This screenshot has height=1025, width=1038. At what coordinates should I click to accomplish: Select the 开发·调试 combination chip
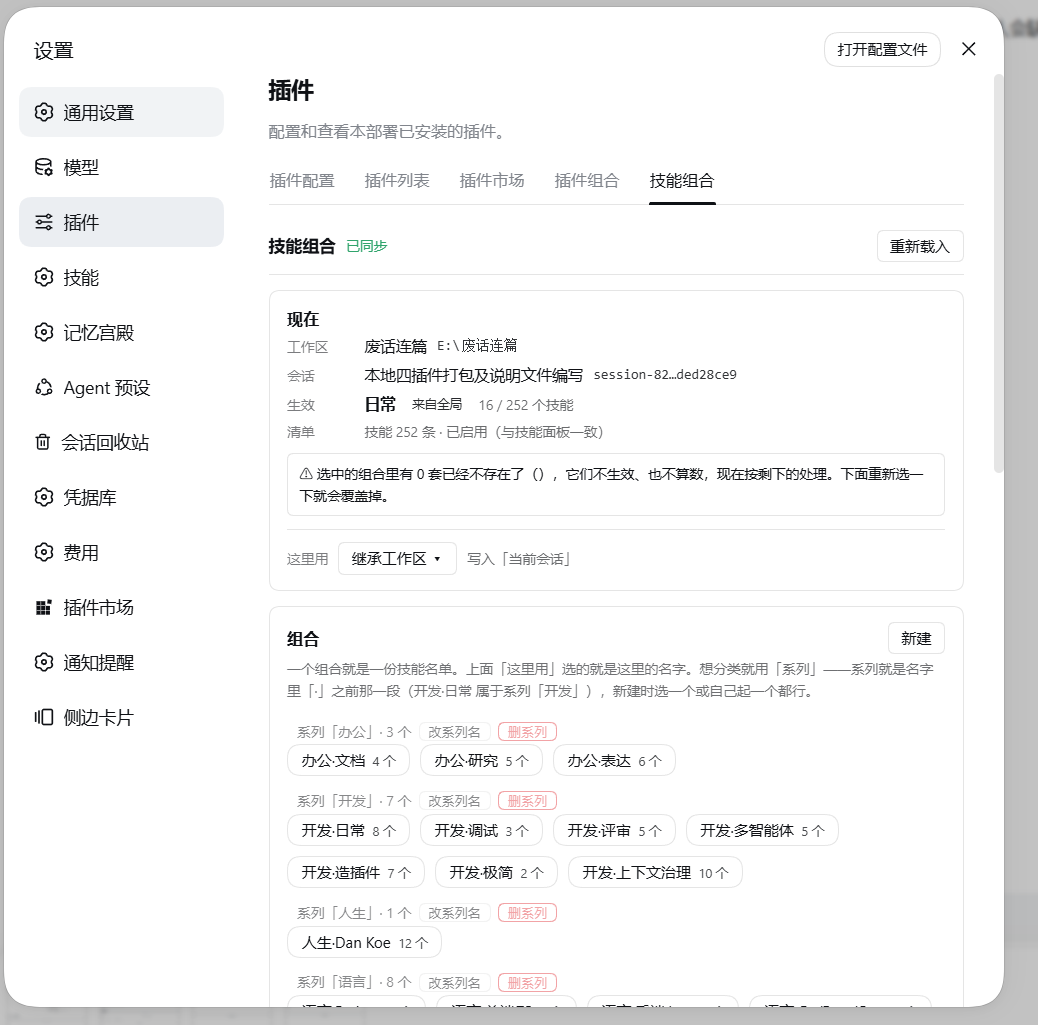[481, 830]
